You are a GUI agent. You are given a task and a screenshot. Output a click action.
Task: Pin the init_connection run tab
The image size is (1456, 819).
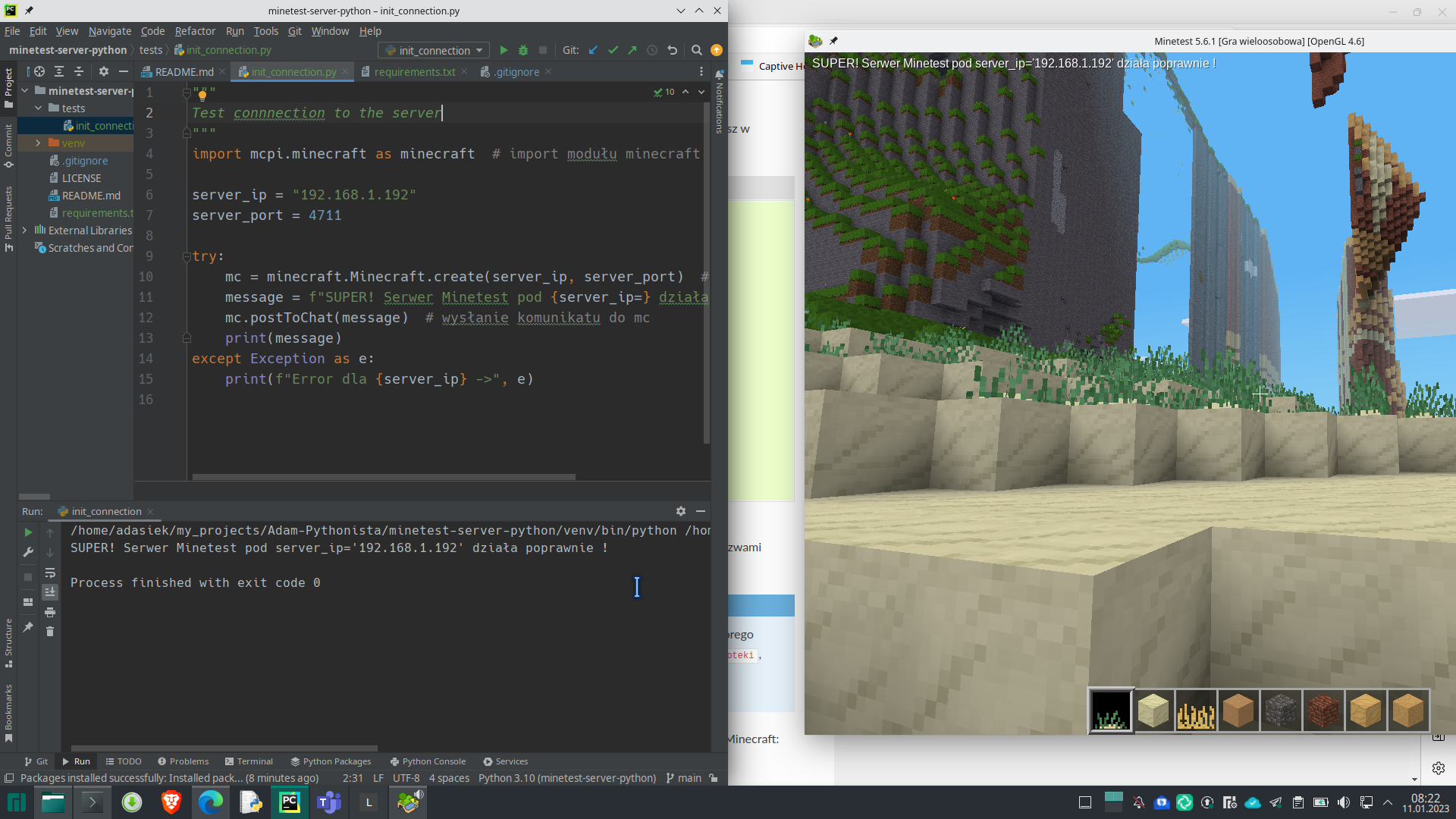coord(28,625)
